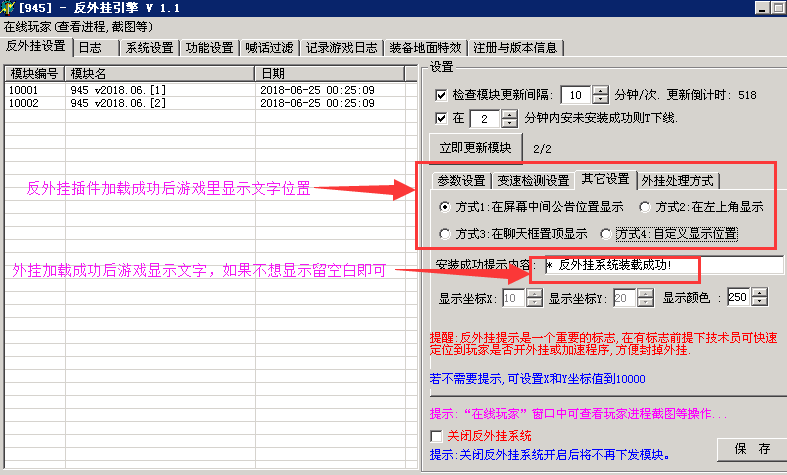
Task: Click the 保存 button
Action: [751, 448]
